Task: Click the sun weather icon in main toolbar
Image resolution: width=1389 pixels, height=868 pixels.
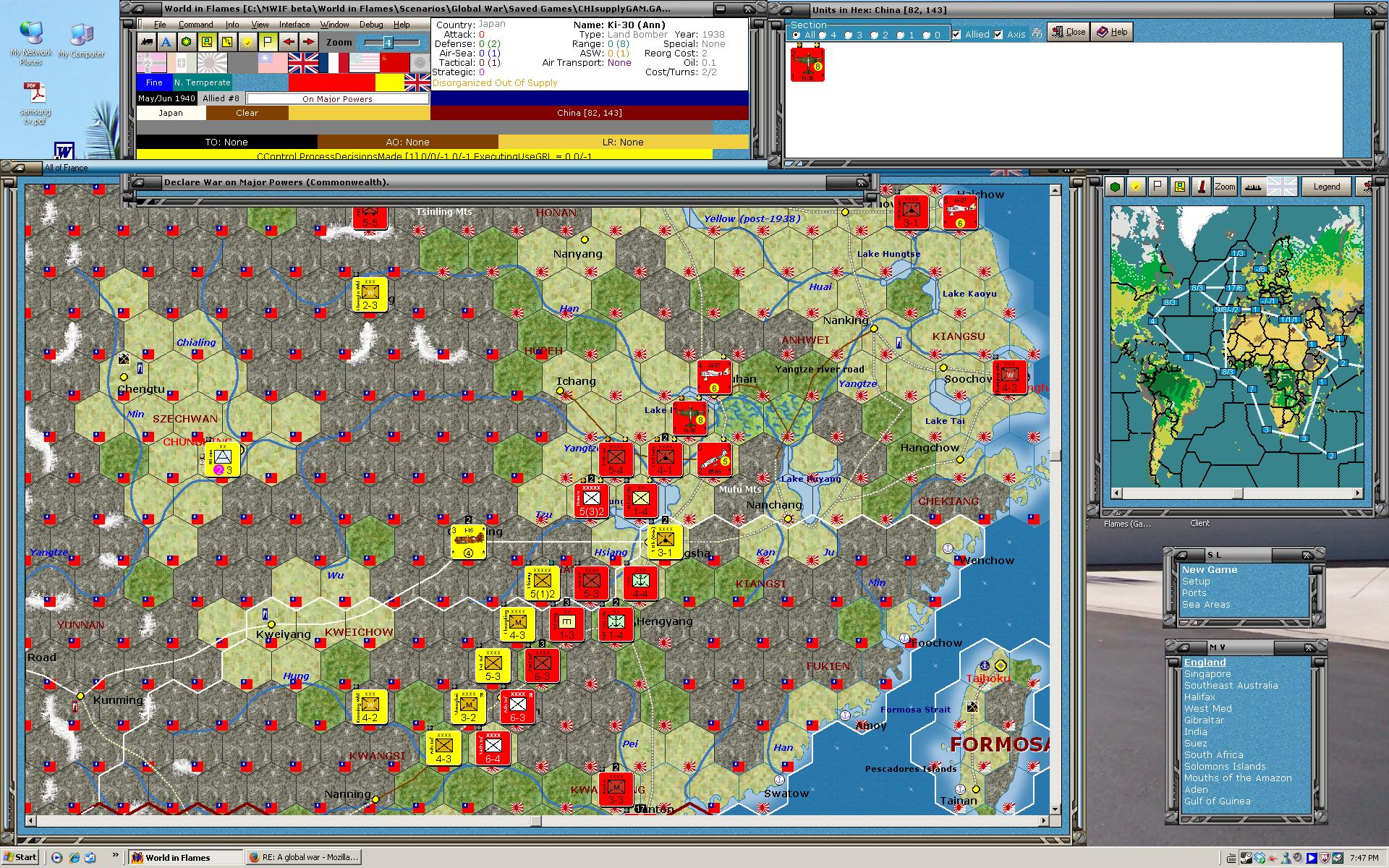Action: pos(248,42)
